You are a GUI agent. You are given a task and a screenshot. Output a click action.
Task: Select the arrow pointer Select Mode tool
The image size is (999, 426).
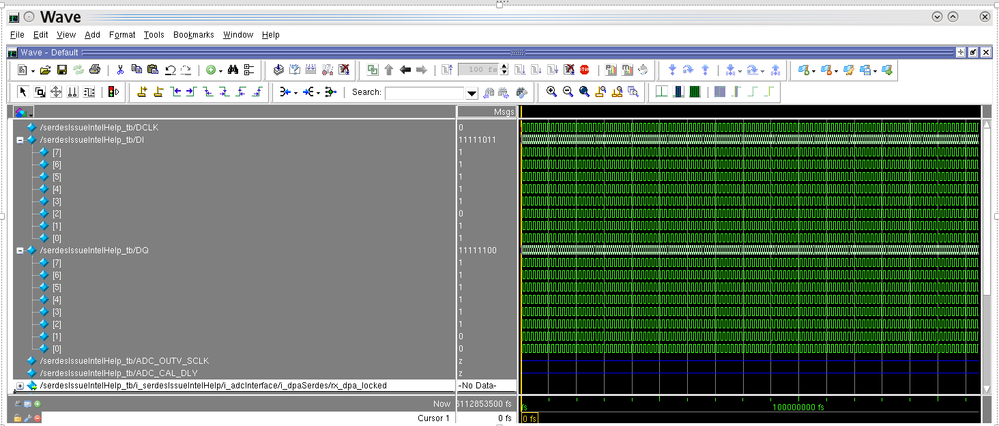click(x=24, y=92)
